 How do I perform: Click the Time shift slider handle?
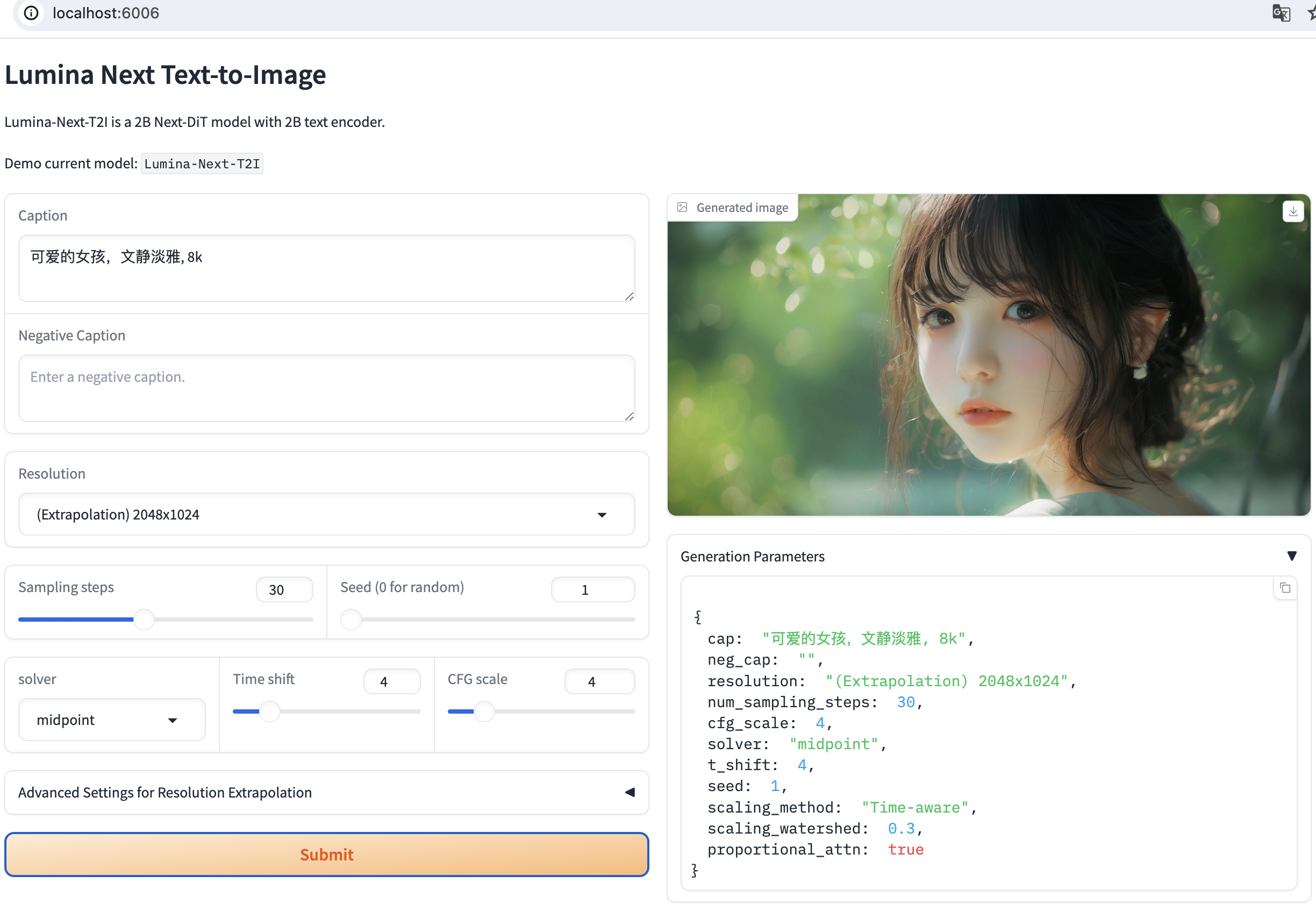(270, 711)
